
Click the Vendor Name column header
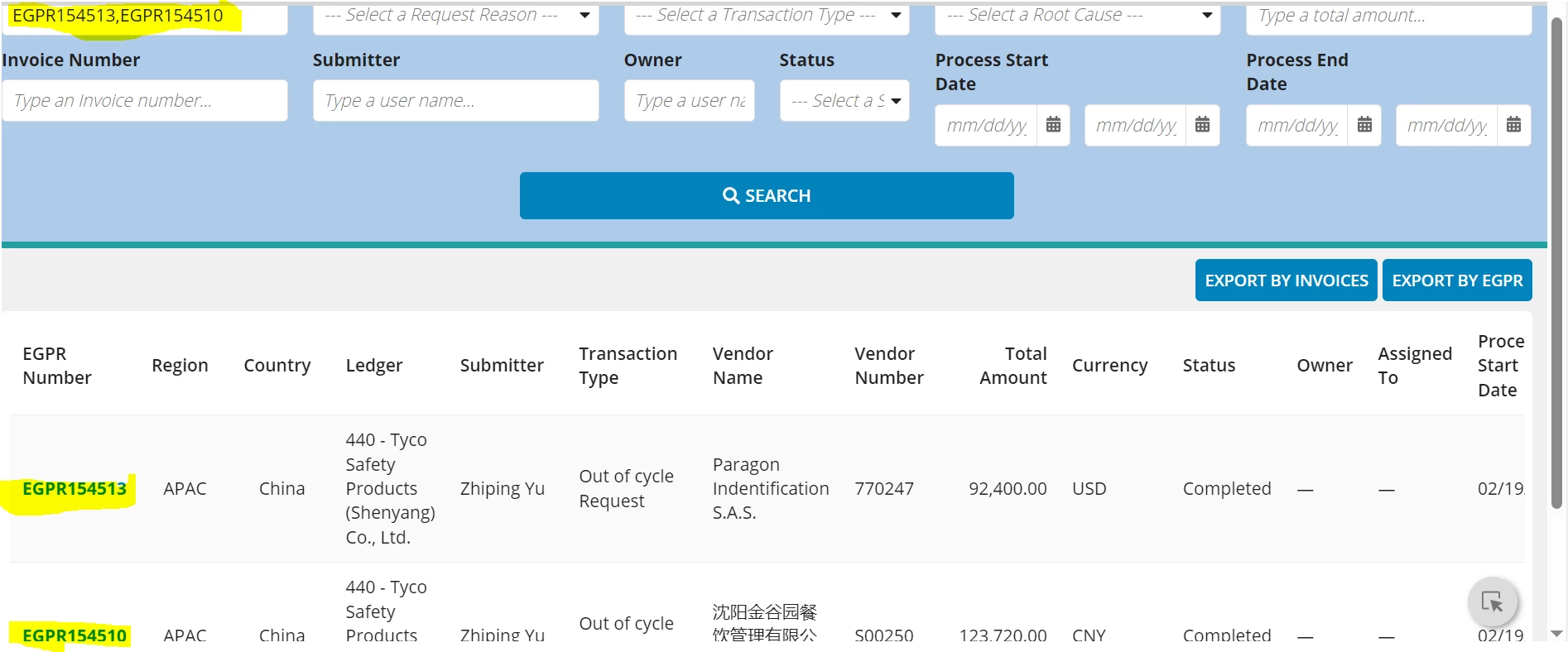click(743, 366)
